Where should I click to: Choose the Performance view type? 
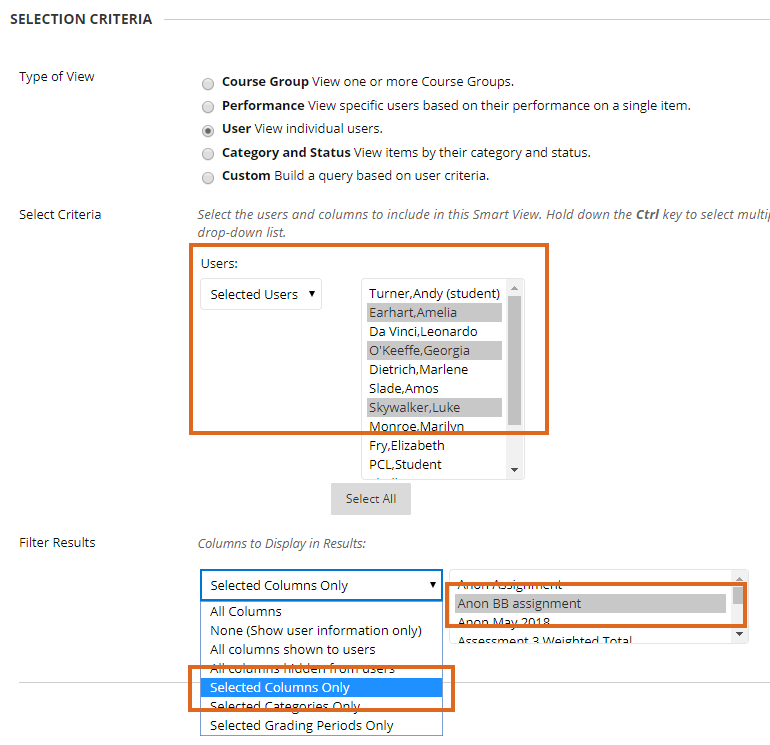pos(208,106)
